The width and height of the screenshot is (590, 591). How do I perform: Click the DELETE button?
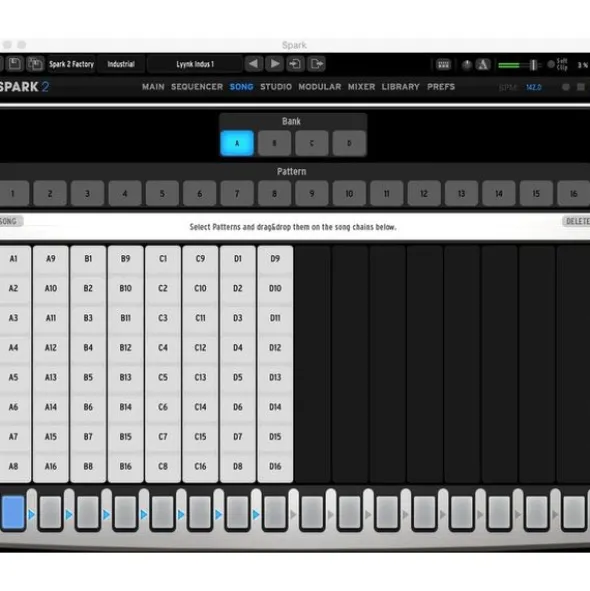576,222
